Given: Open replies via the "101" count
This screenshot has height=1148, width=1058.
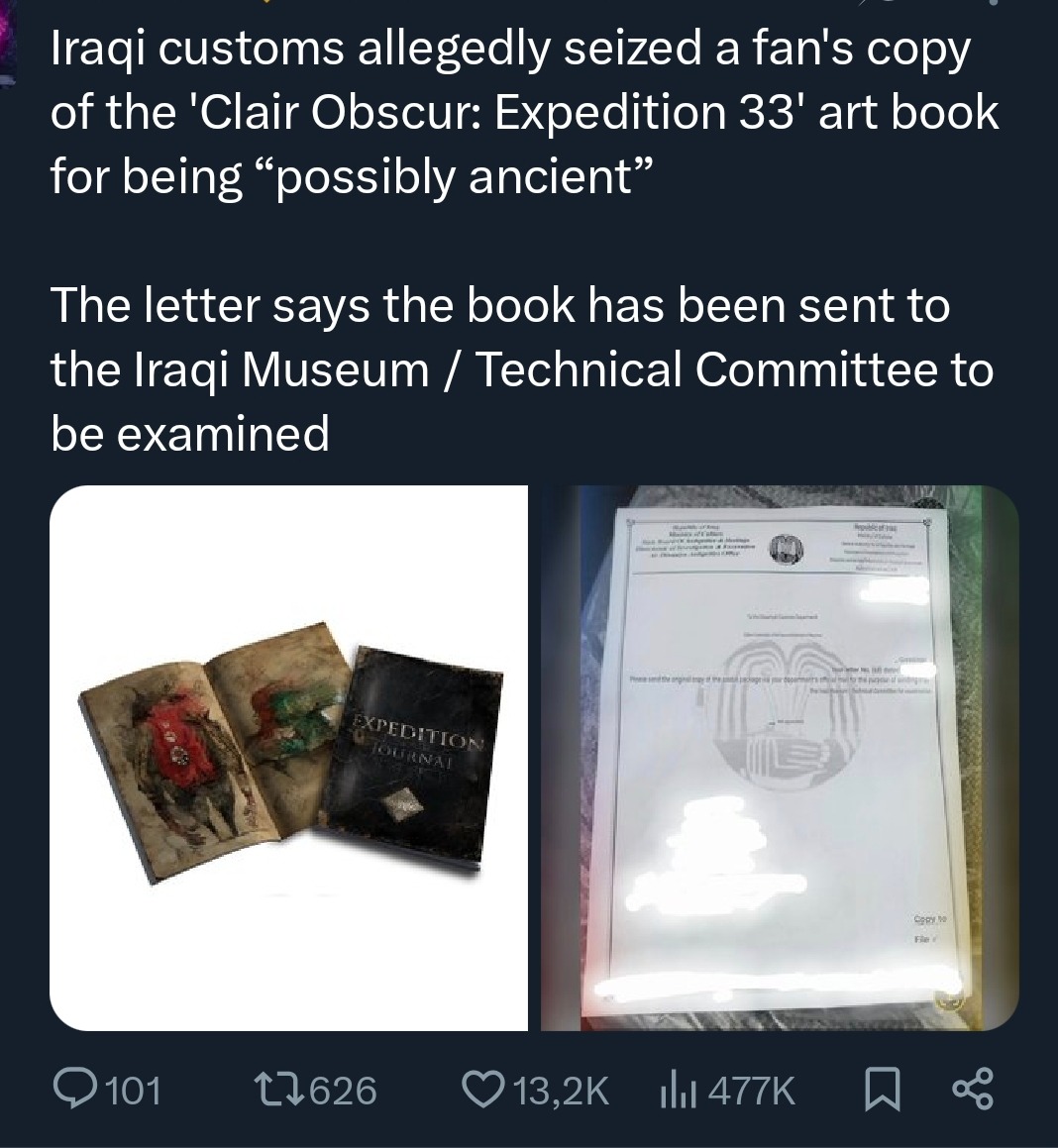Looking at the screenshot, I should click(x=134, y=1090).
